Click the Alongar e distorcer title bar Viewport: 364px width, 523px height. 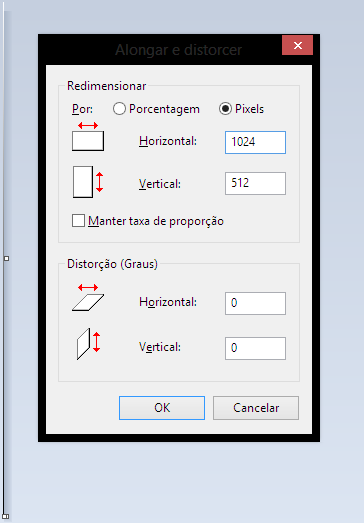point(160,50)
